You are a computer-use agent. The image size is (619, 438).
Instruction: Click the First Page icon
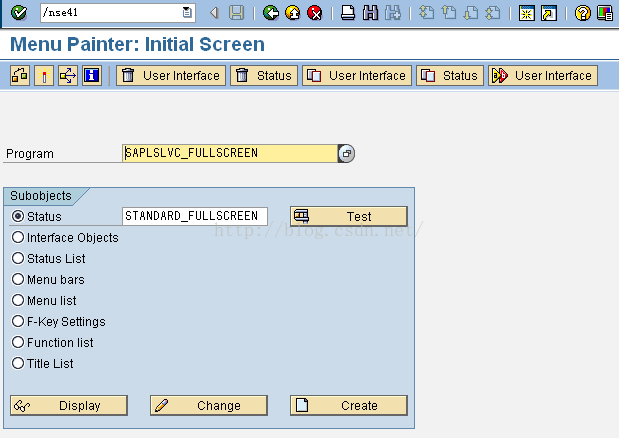point(426,13)
